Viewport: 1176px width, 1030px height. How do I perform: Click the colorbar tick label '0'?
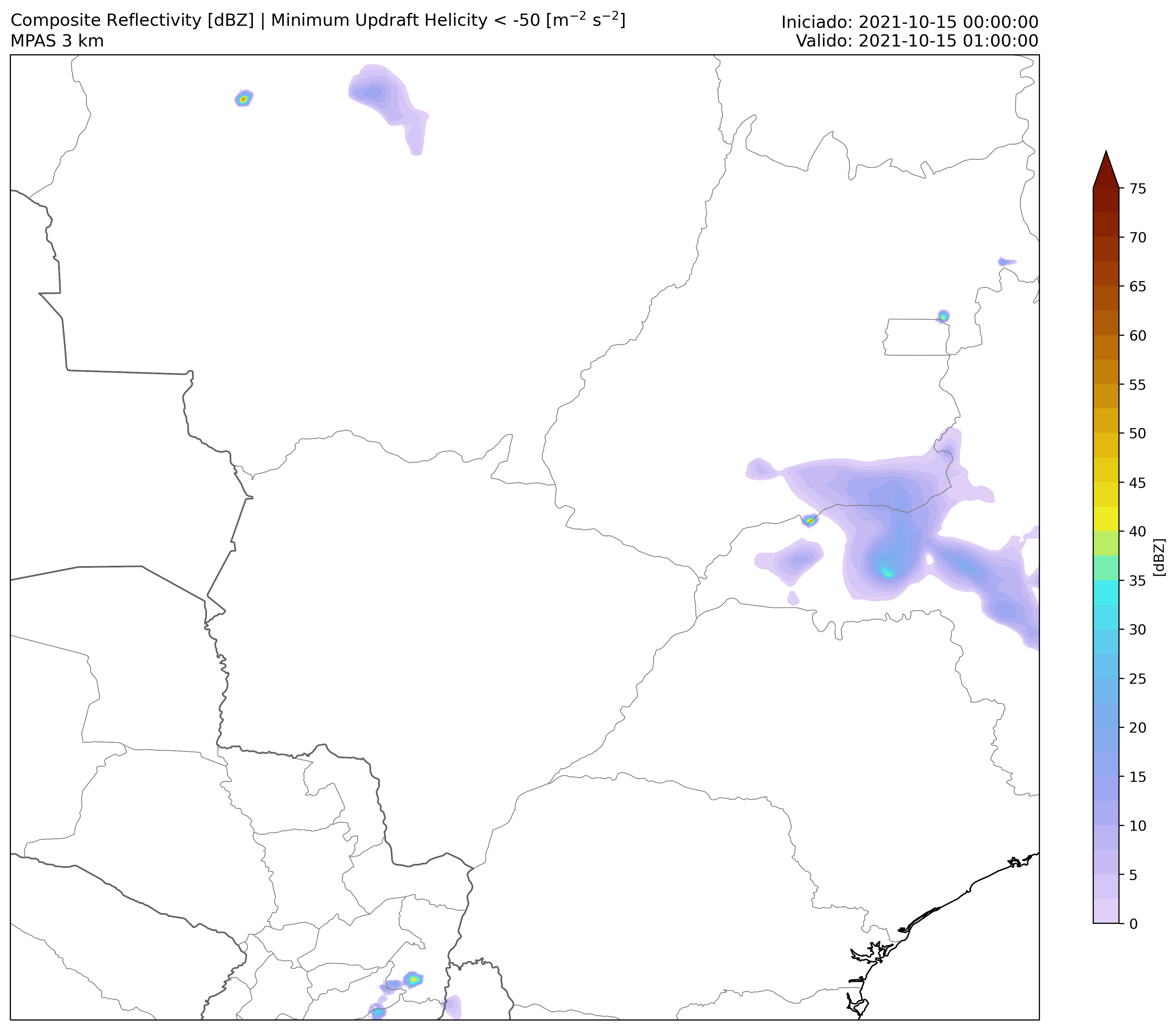pos(1133,924)
